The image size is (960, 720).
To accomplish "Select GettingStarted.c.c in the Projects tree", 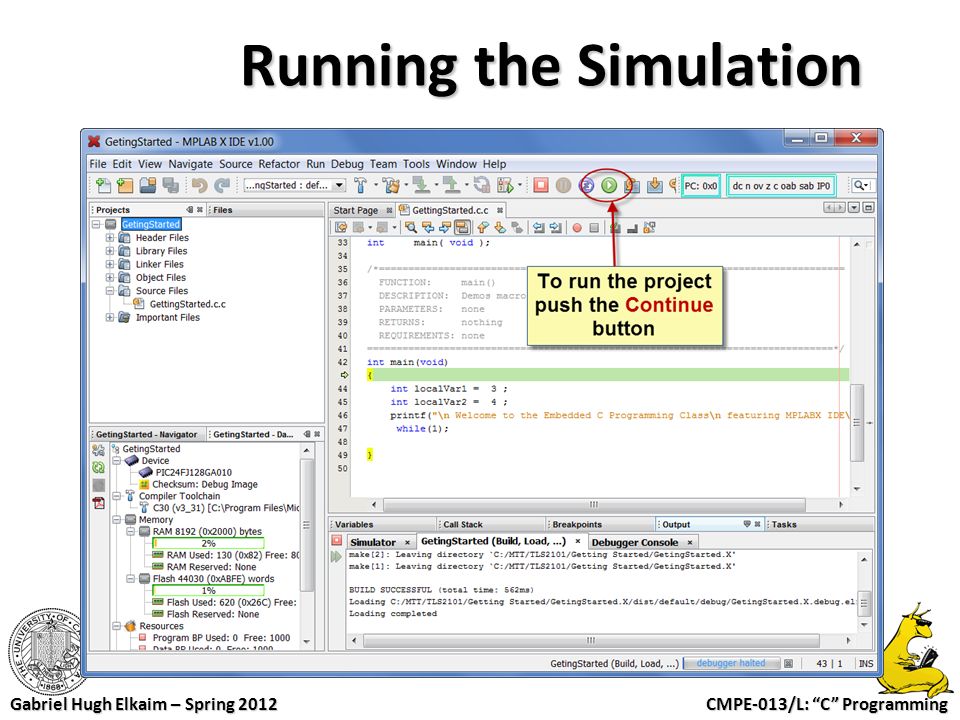I will click(x=187, y=304).
